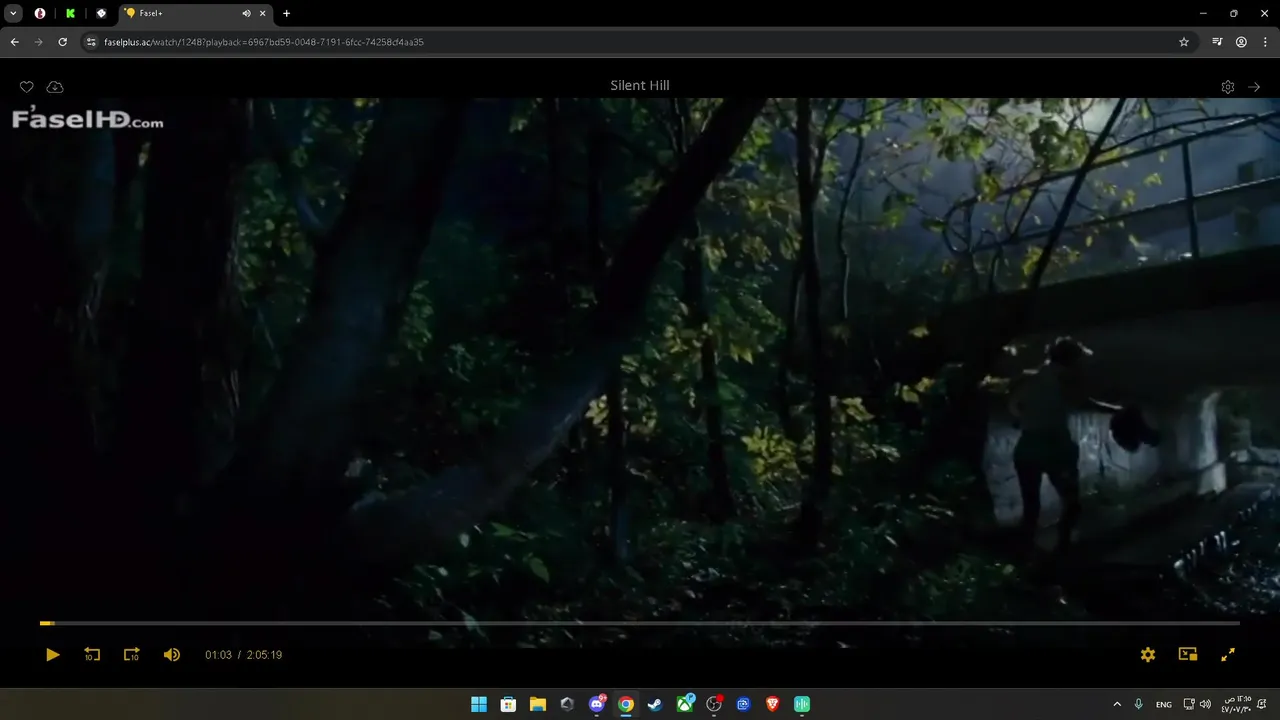Open page settings gear near the top right
Viewport: 1280px width, 720px height.
tap(1228, 87)
